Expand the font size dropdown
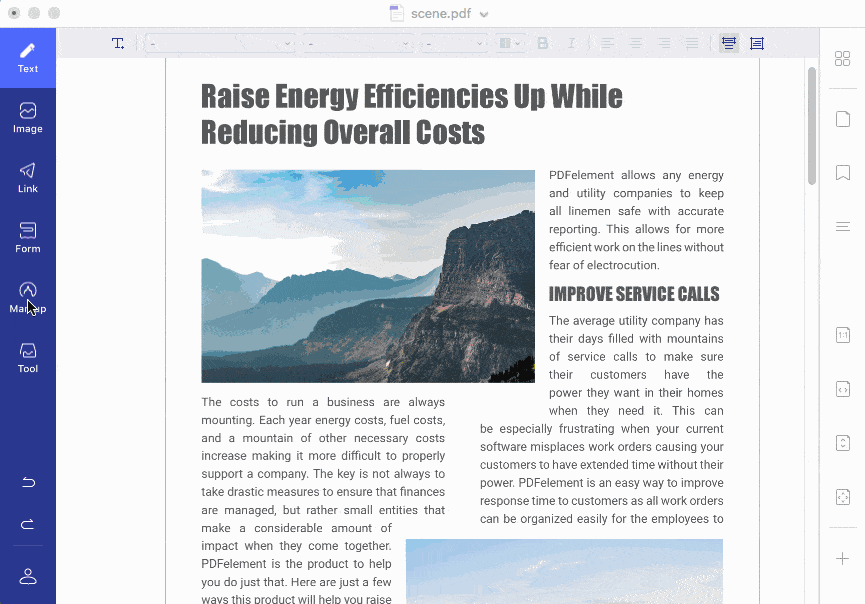This screenshot has height=604, width=865. click(454, 43)
